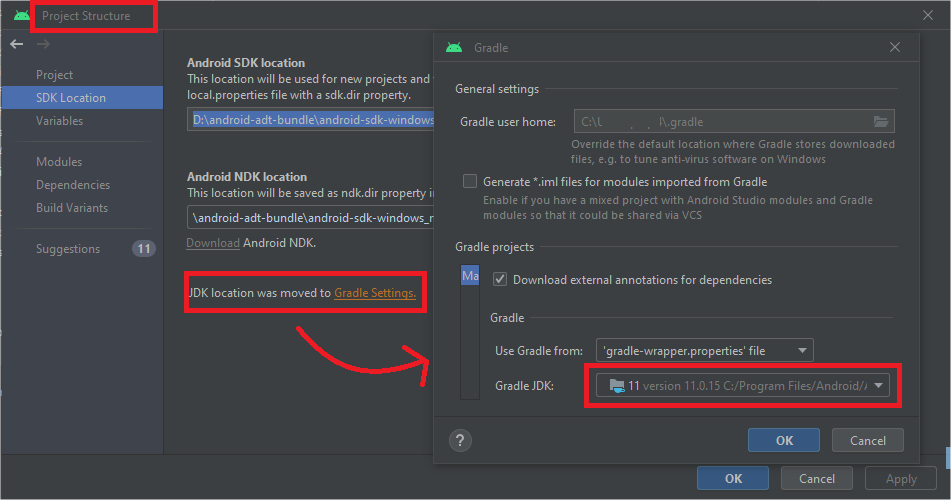Select Project in the sidebar
This screenshot has width=951, height=500.
(54, 75)
